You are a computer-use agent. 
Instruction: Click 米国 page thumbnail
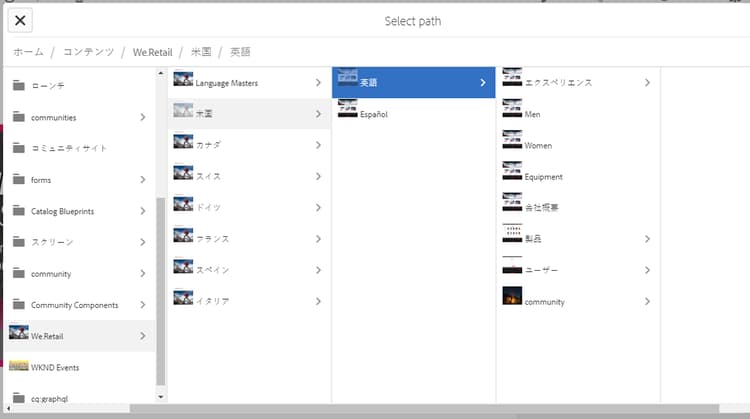click(183, 110)
